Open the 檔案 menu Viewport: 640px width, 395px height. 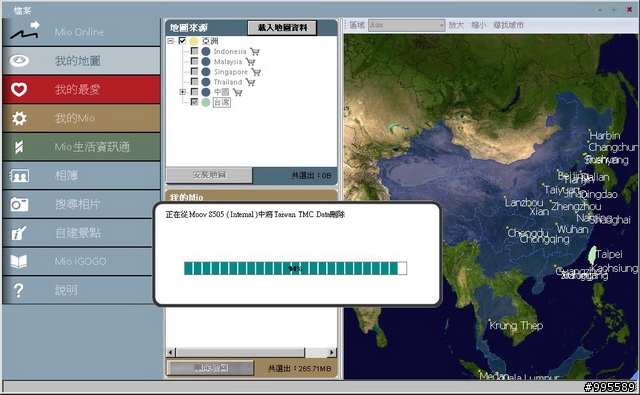pyautogui.click(x=22, y=11)
